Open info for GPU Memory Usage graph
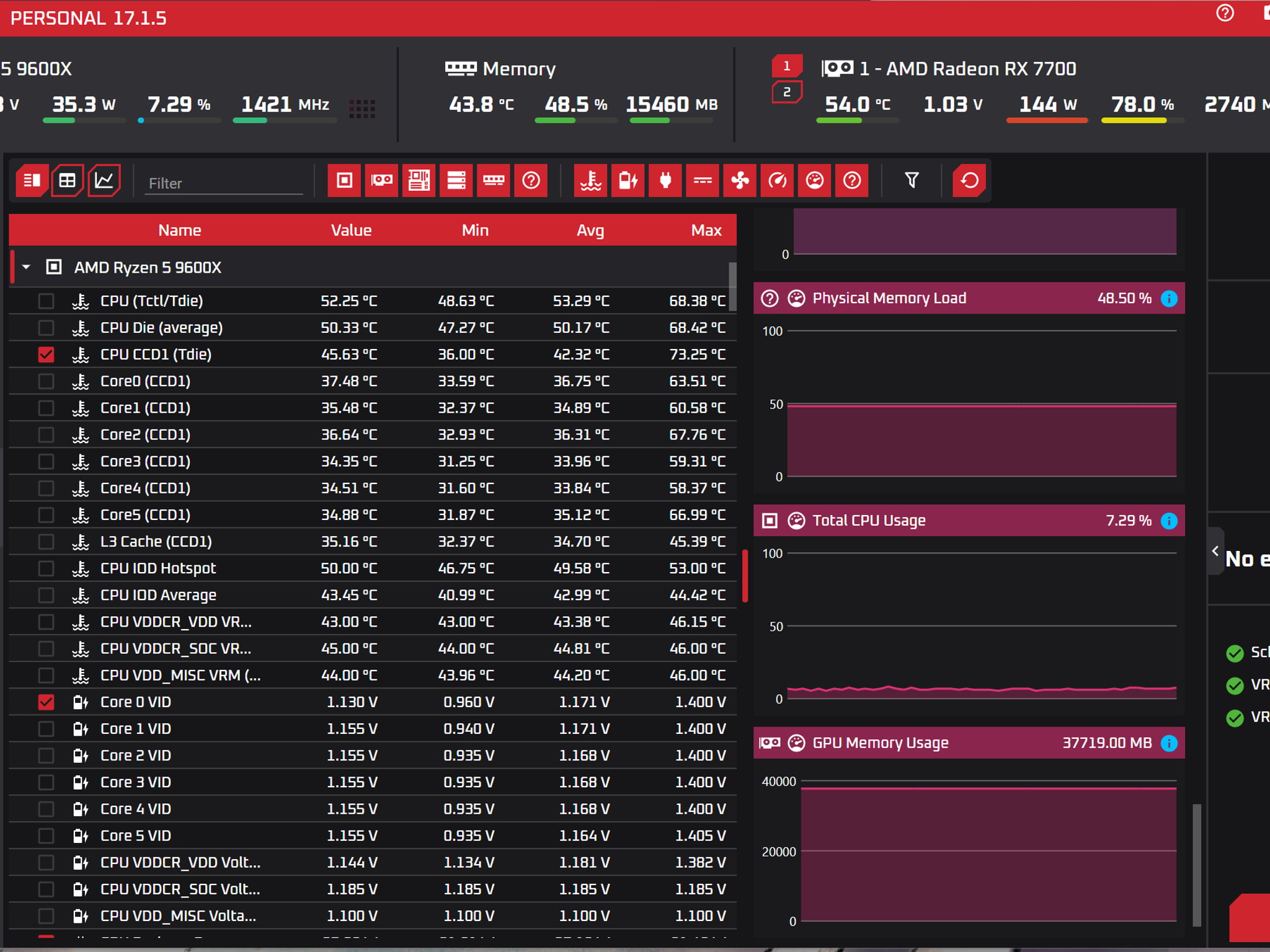Viewport: 1270px width, 952px height. [1169, 743]
